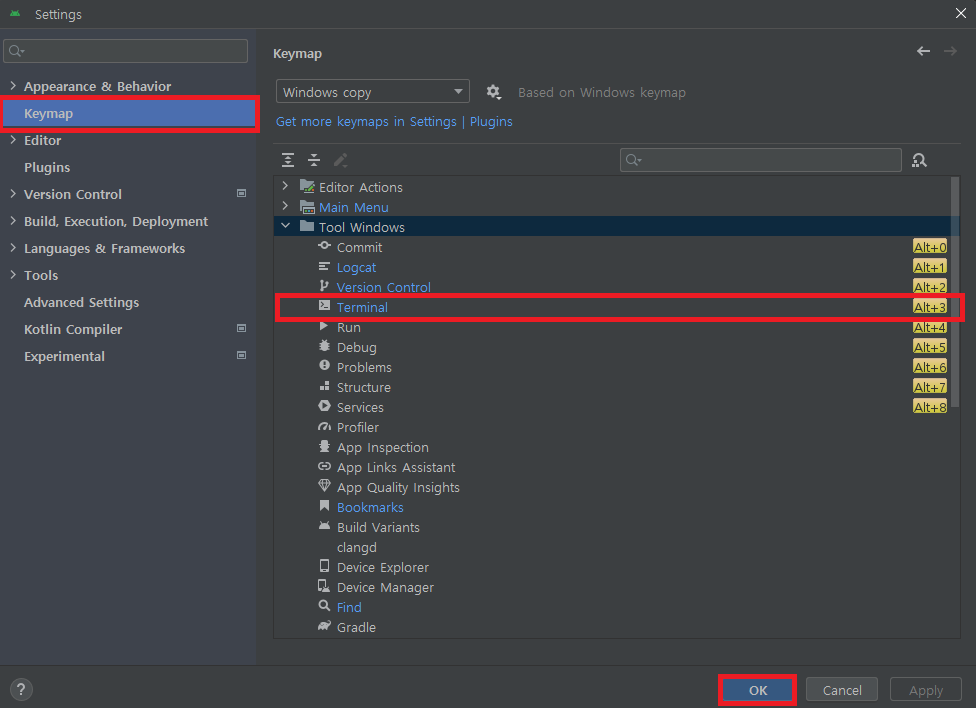
Task: Click the Cancel button
Action: pyautogui.click(x=842, y=689)
